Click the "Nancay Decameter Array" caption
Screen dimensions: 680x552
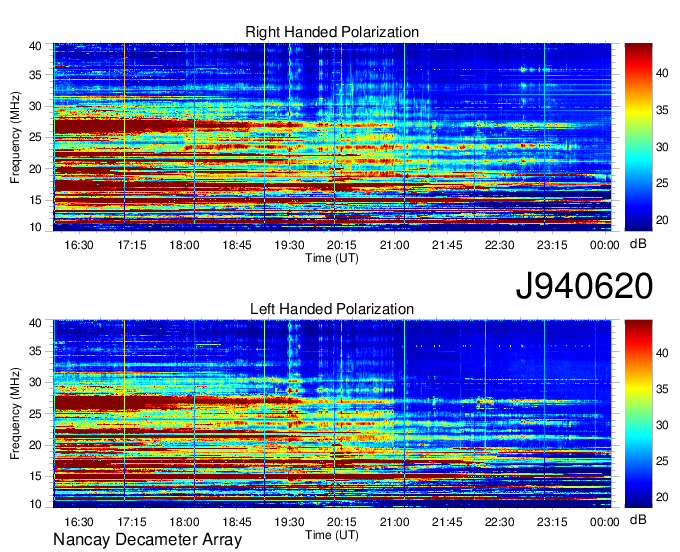pyautogui.click(x=147, y=540)
